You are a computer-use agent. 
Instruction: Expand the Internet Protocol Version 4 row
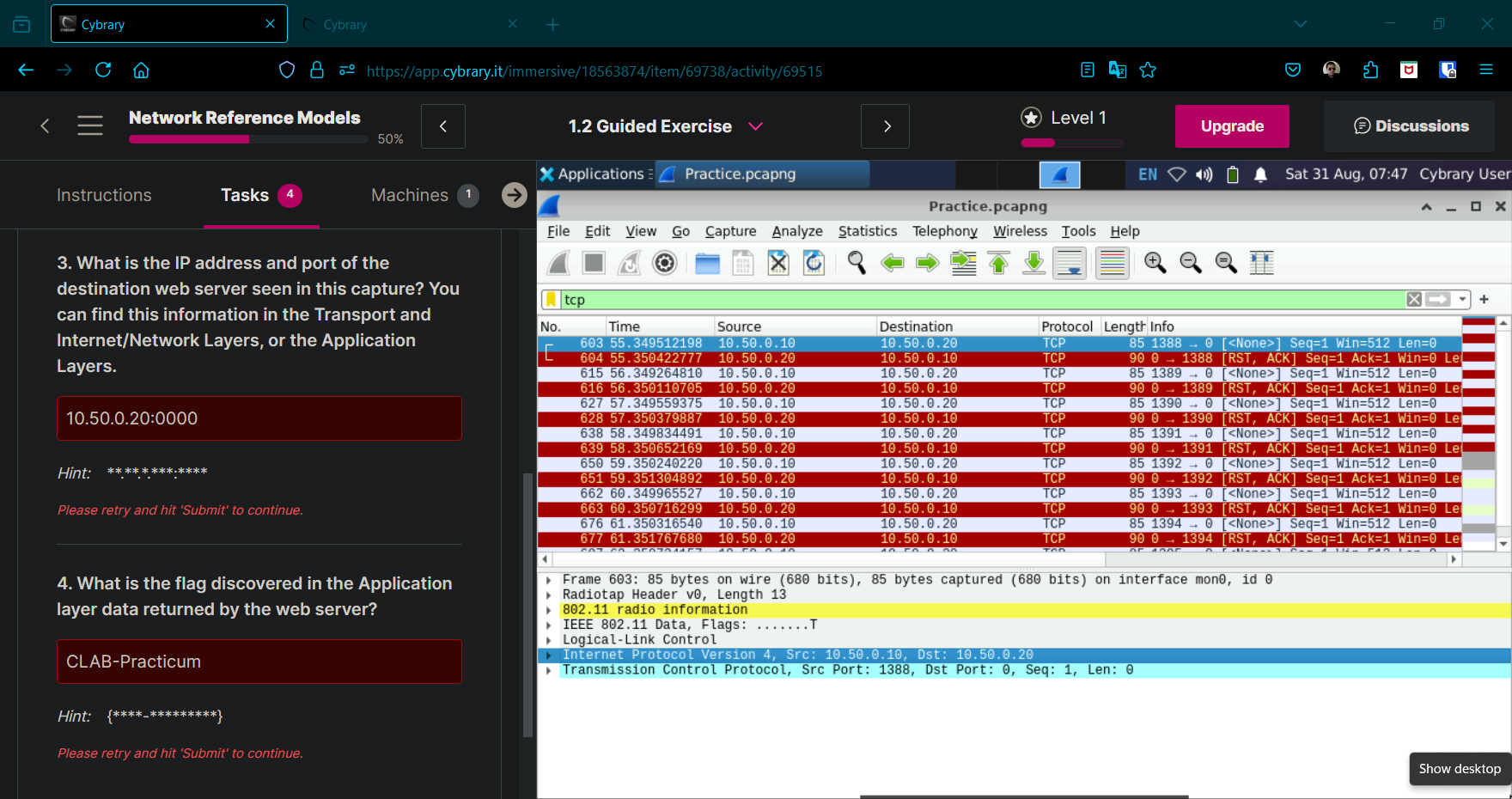[x=549, y=655]
